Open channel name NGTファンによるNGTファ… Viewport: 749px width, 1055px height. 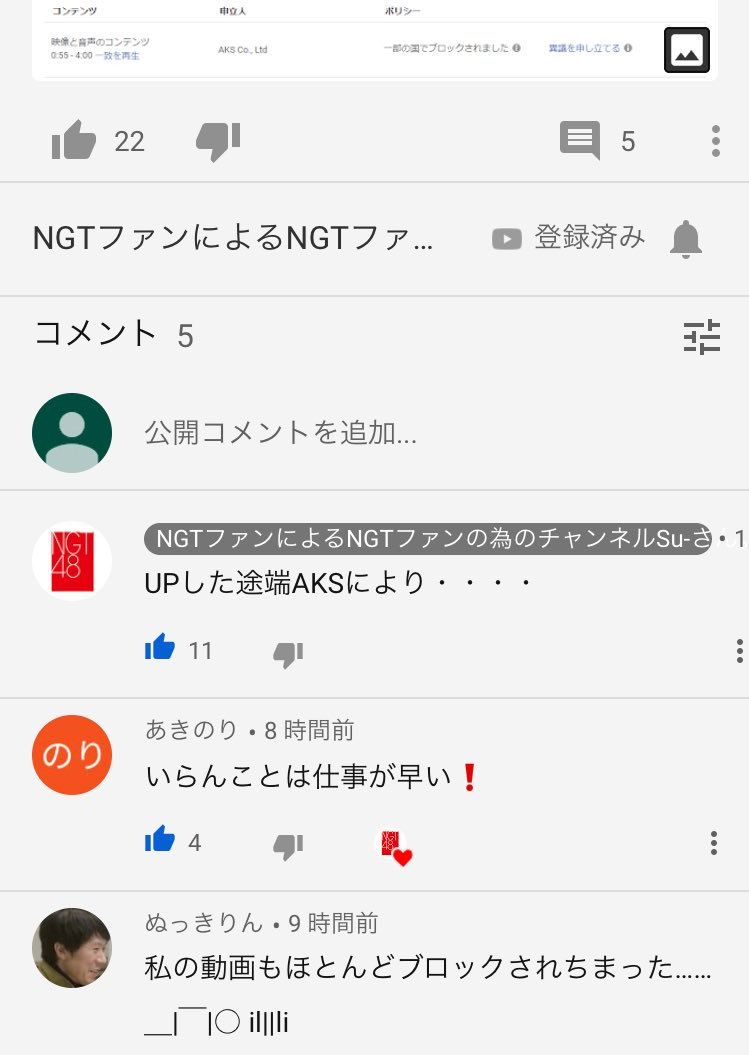[233, 238]
